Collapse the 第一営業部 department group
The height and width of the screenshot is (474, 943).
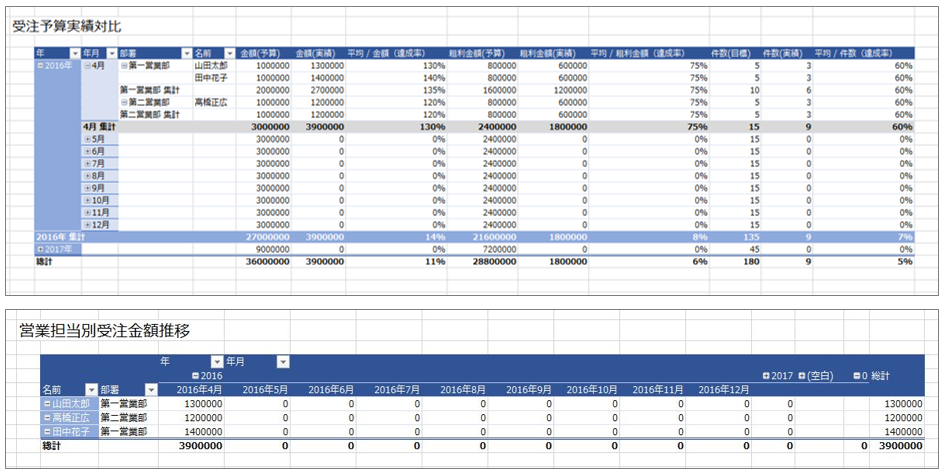[x=124, y=65]
